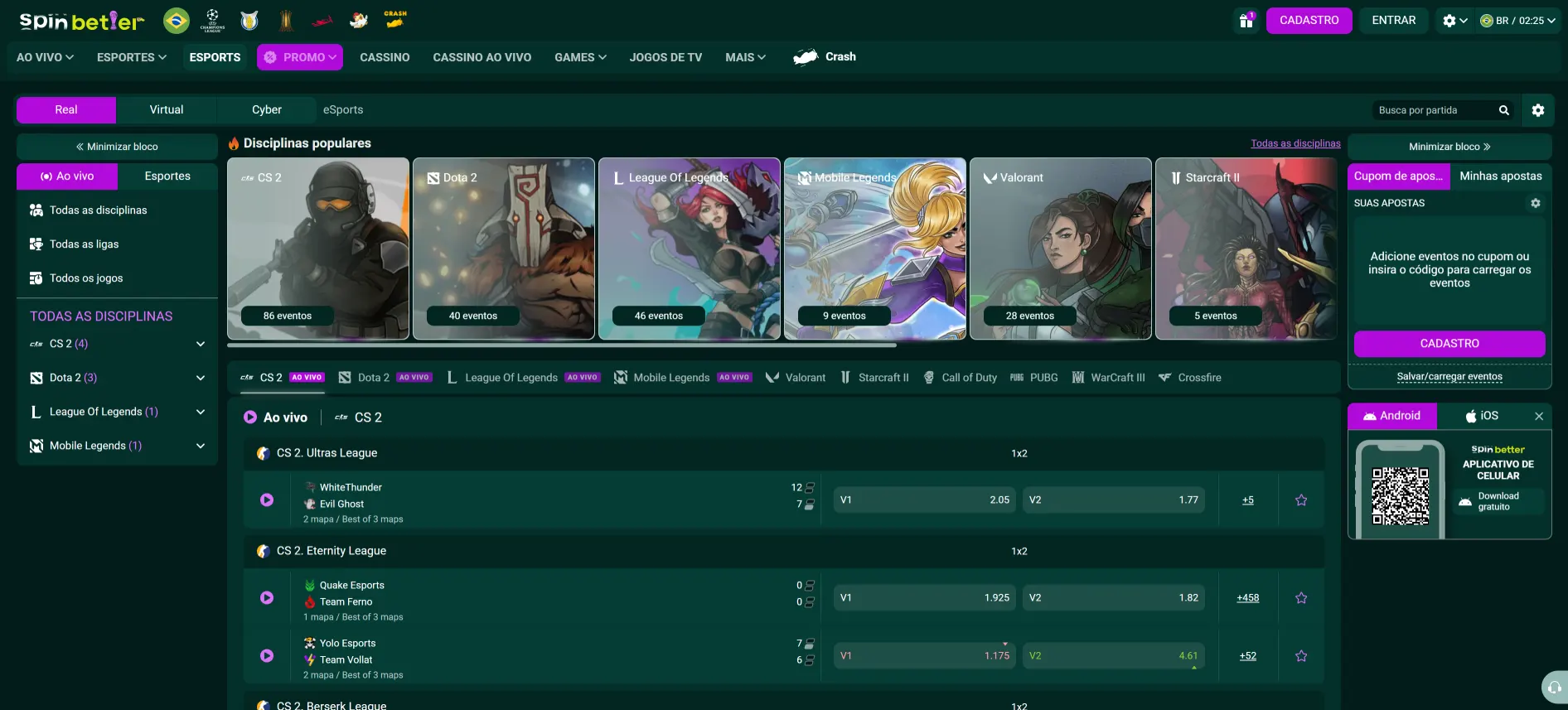1568x710 pixels.
Task: Switch to the Cyber mode toggle
Action: coord(267,110)
